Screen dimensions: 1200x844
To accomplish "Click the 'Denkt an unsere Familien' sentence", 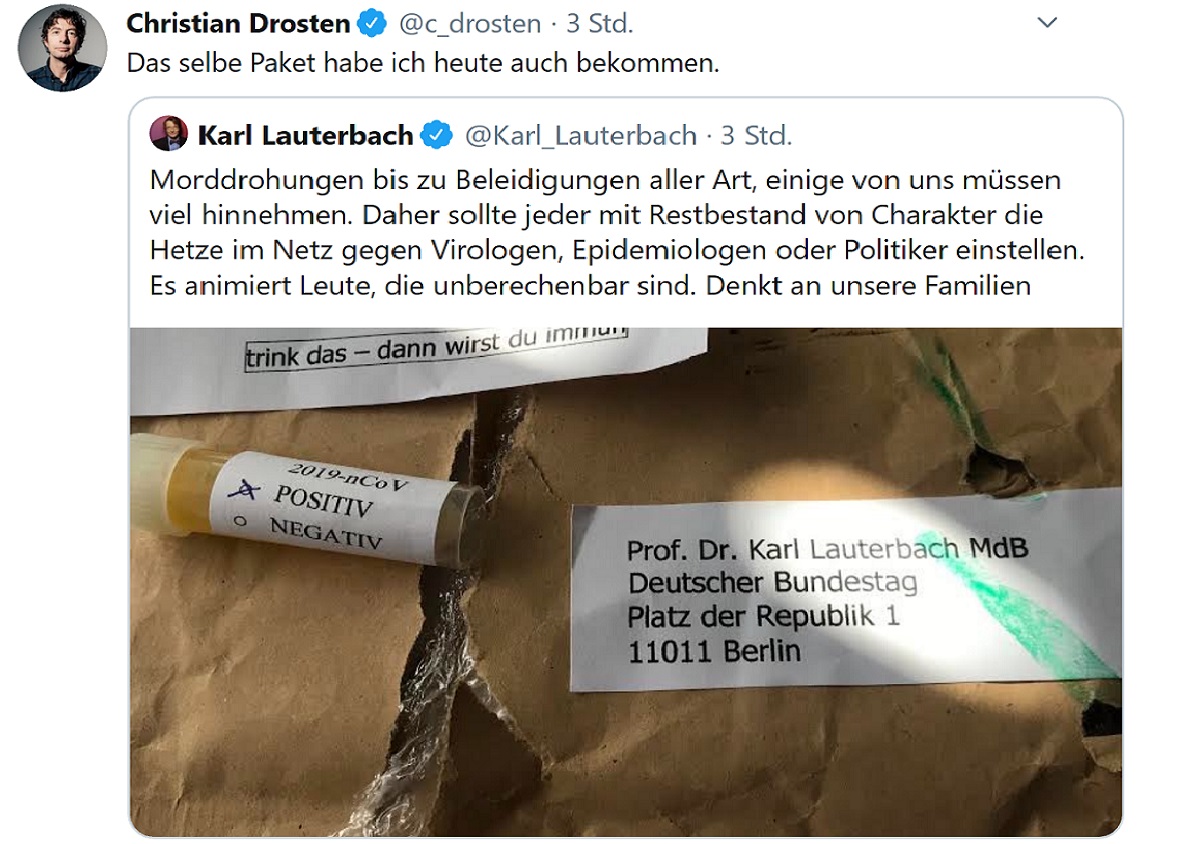I will pos(868,286).
